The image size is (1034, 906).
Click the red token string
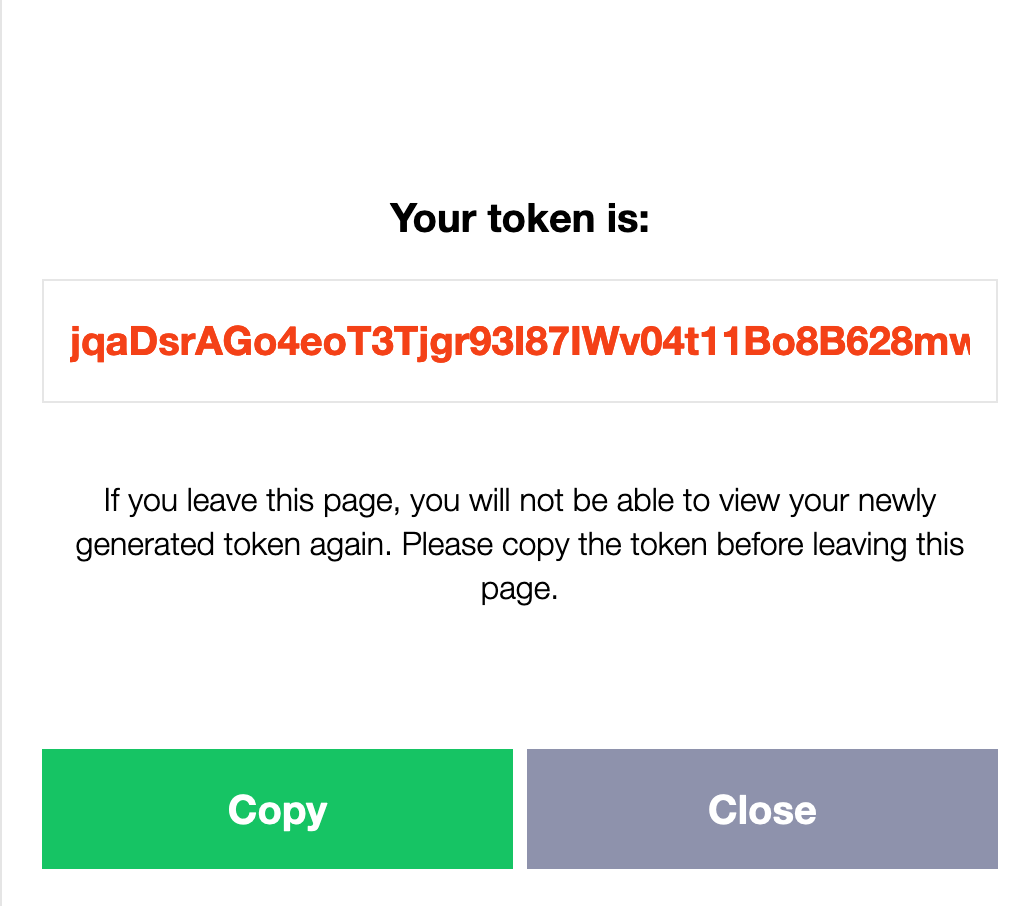519,343
